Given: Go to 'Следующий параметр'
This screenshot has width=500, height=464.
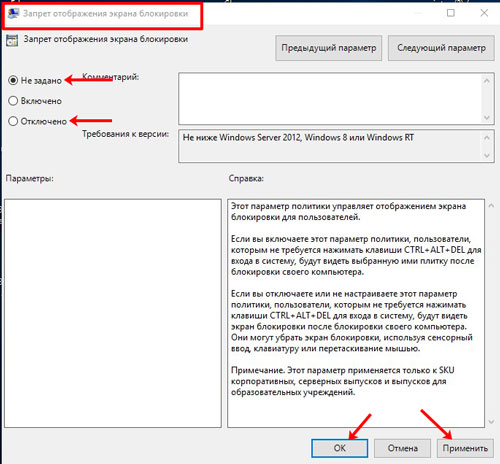Looking at the screenshot, I should (x=441, y=48).
